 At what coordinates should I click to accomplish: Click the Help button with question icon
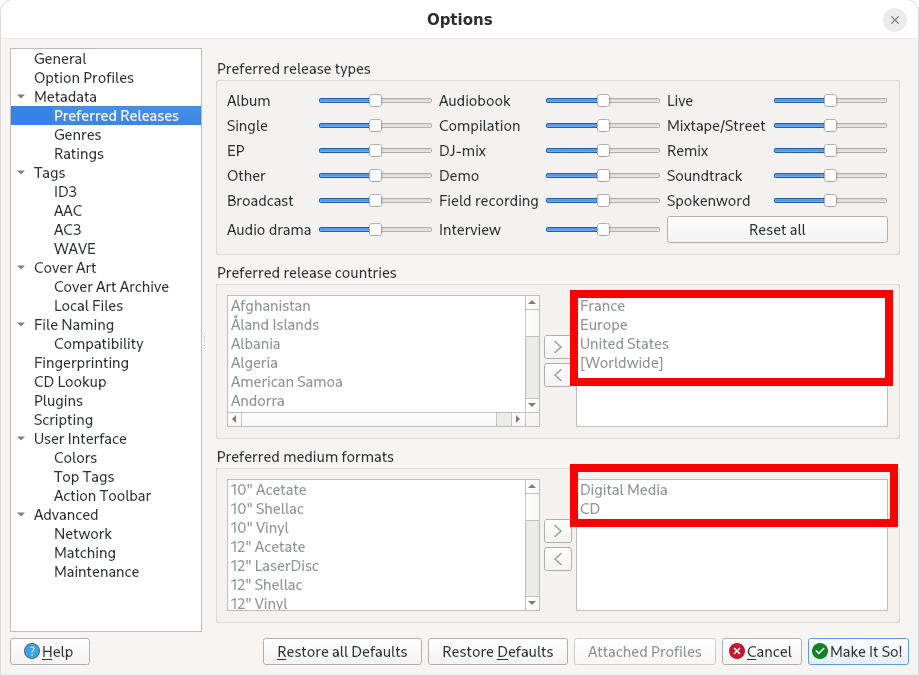click(49, 651)
